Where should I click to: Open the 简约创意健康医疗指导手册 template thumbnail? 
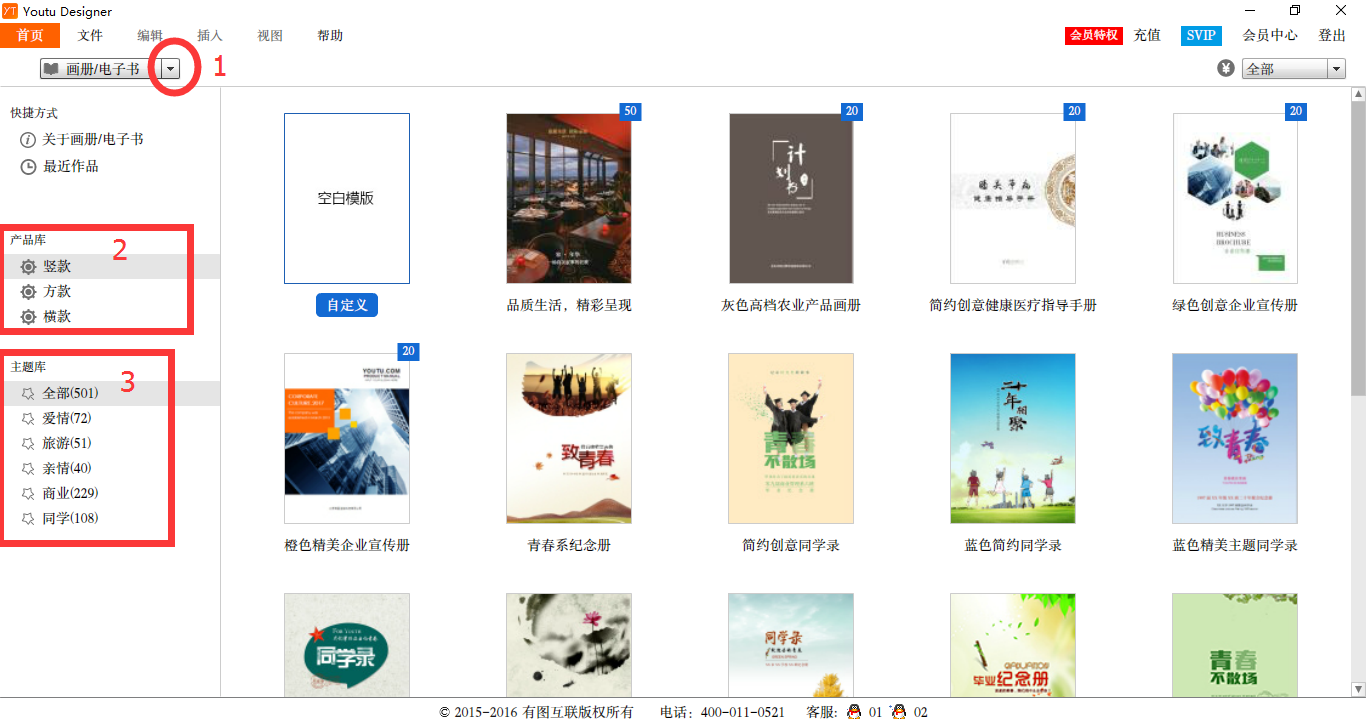pyautogui.click(x=1013, y=198)
